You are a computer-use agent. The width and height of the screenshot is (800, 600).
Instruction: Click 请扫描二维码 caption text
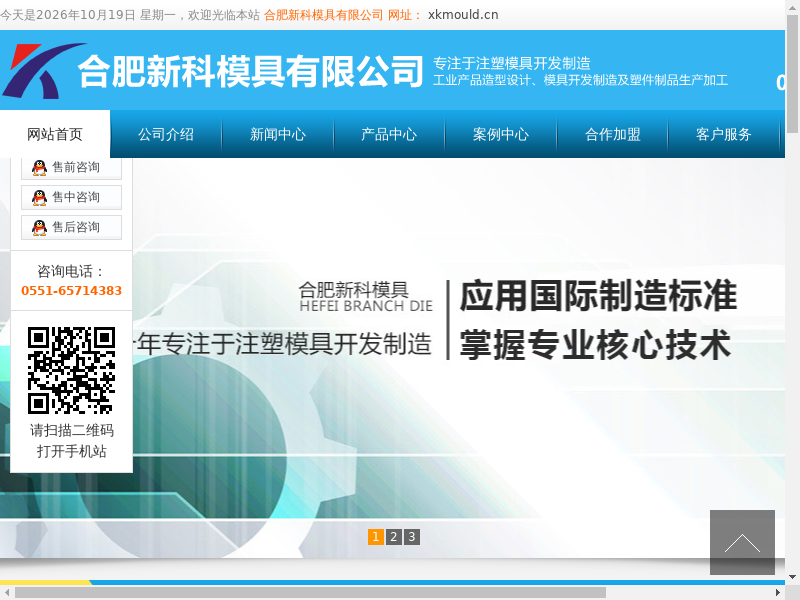click(x=72, y=431)
